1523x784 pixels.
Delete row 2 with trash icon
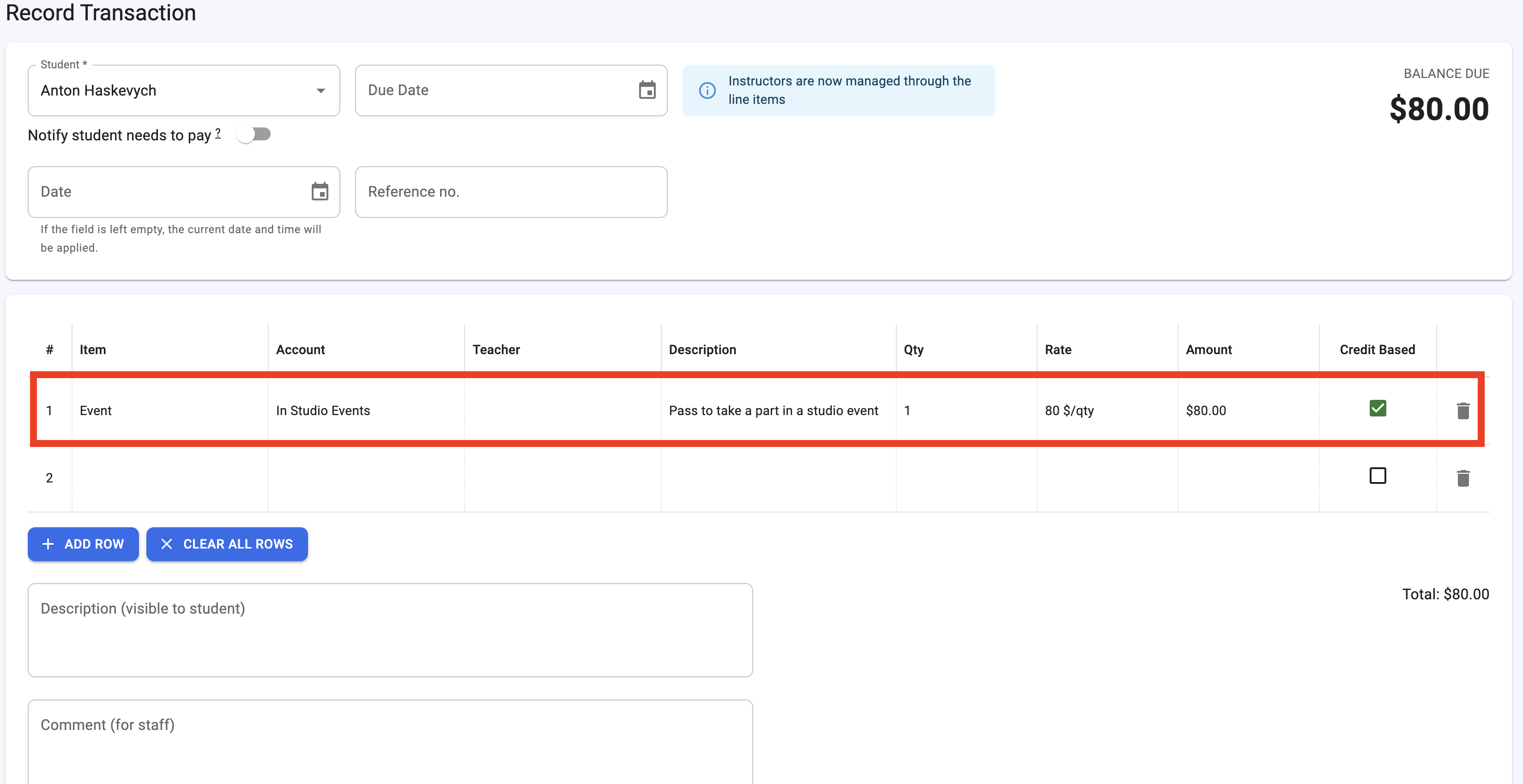click(x=1463, y=478)
